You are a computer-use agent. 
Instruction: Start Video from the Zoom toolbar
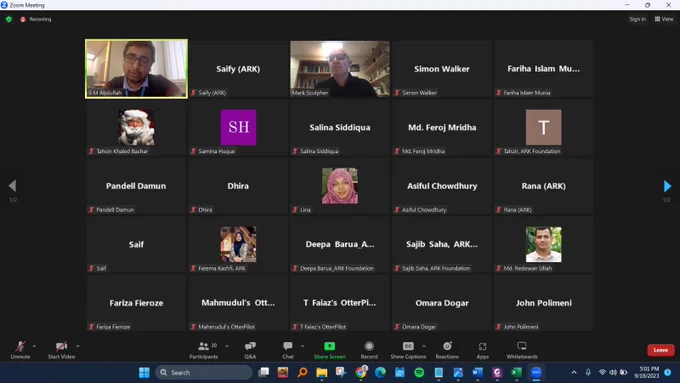tap(61, 350)
